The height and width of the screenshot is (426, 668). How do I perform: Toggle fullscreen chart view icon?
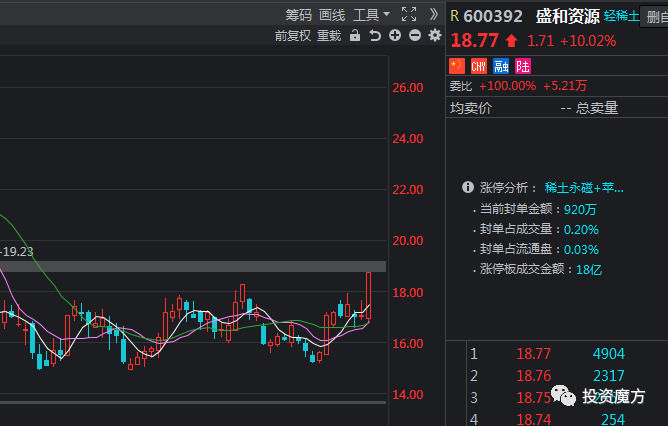click(409, 14)
